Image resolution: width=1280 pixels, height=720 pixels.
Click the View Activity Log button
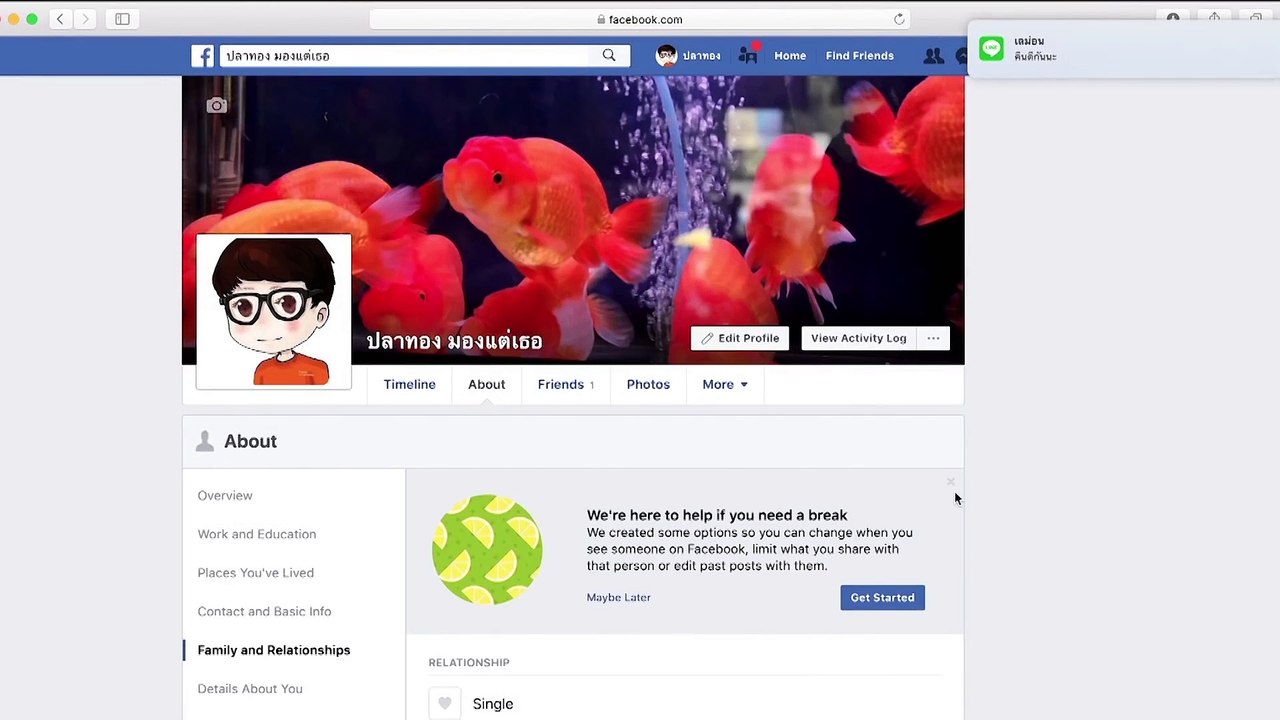(x=859, y=338)
